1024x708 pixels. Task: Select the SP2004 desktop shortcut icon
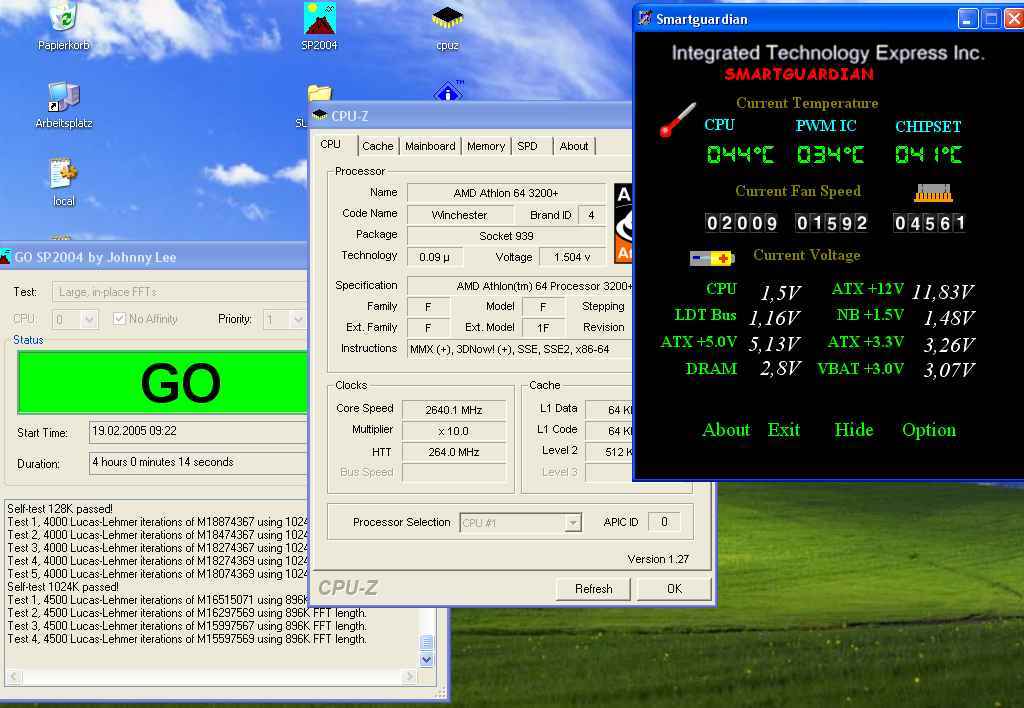tap(319, 18)
